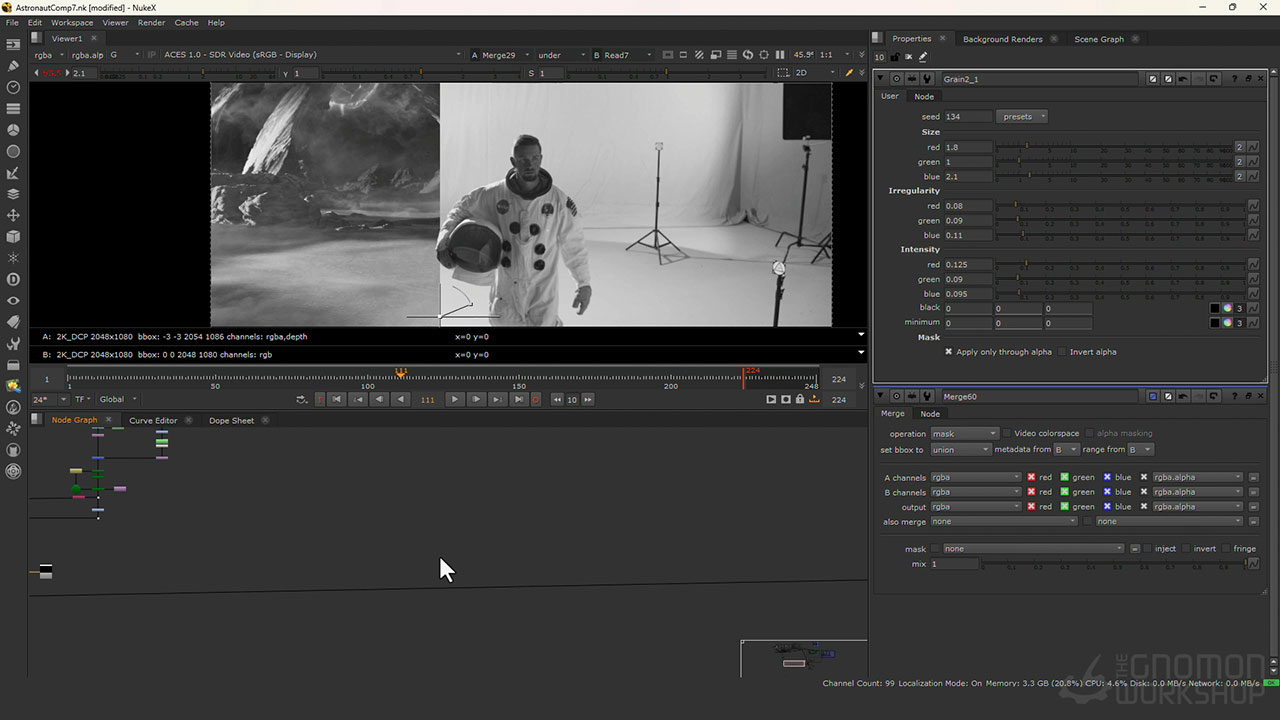1280x720 pixels.
Task: Open the Render menu
Action: click(151, 22)
